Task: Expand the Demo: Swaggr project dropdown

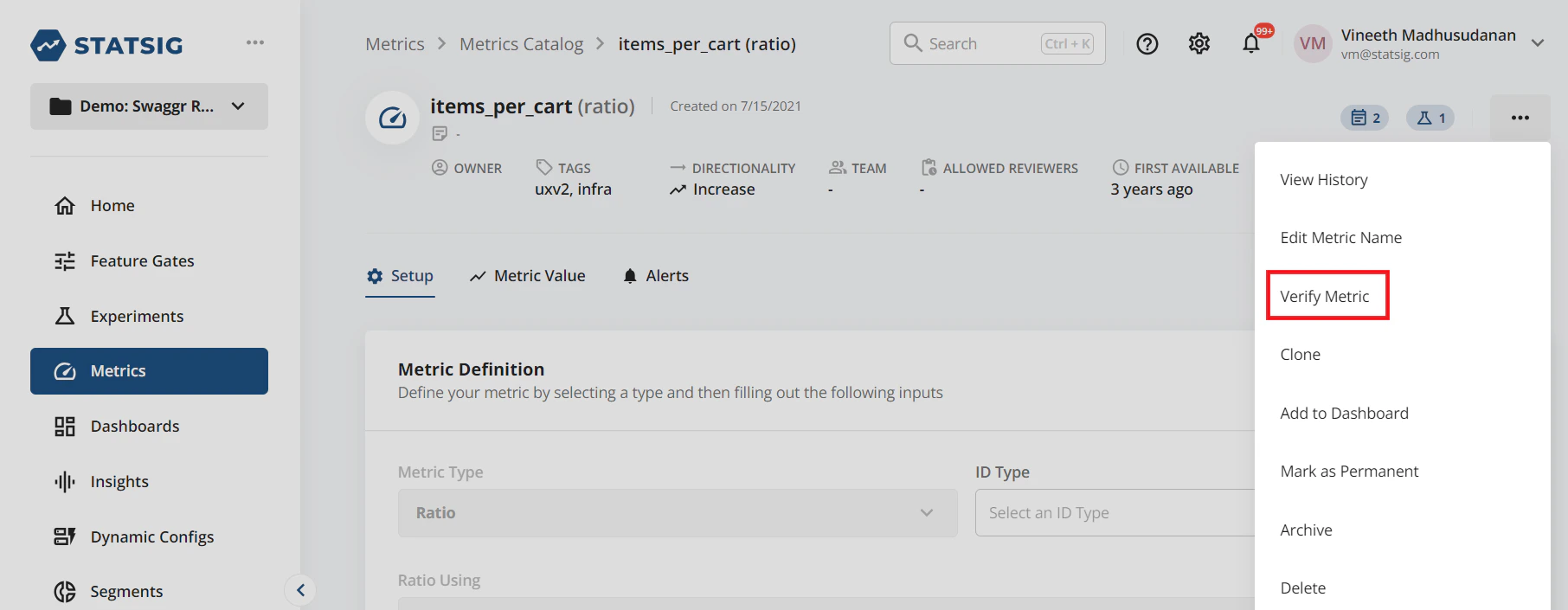Action: pos(149,106)
